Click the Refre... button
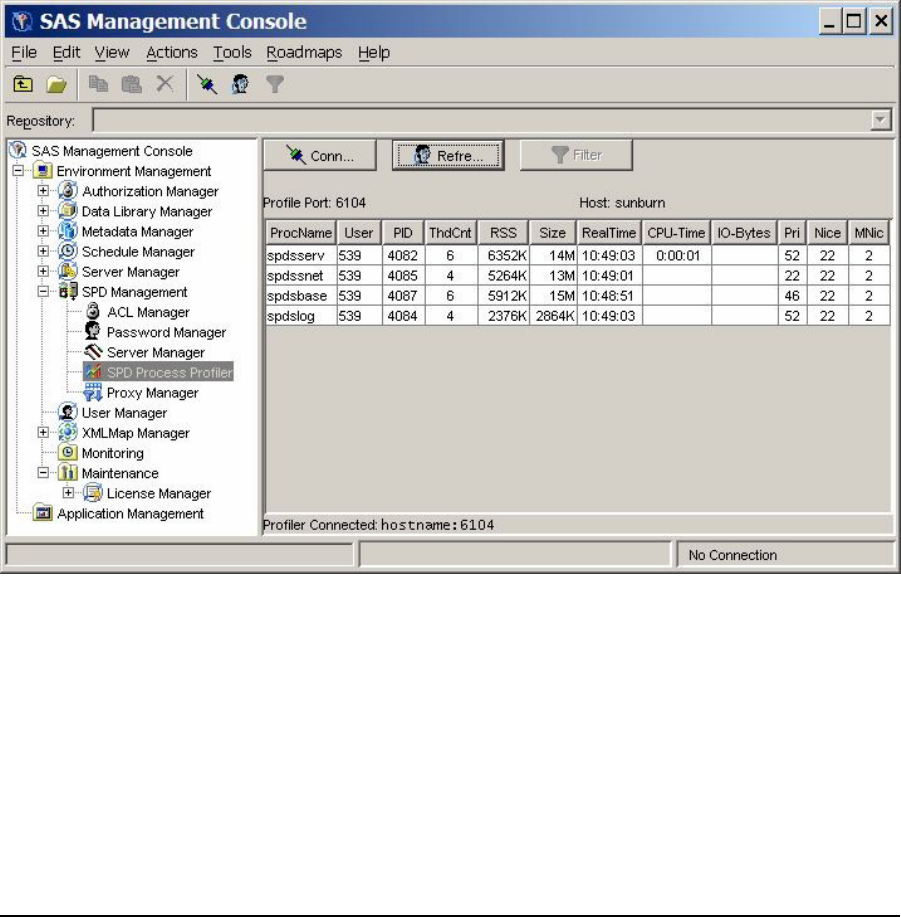Image resolution: width=901 pixels, height=917 pixels. 448,156
